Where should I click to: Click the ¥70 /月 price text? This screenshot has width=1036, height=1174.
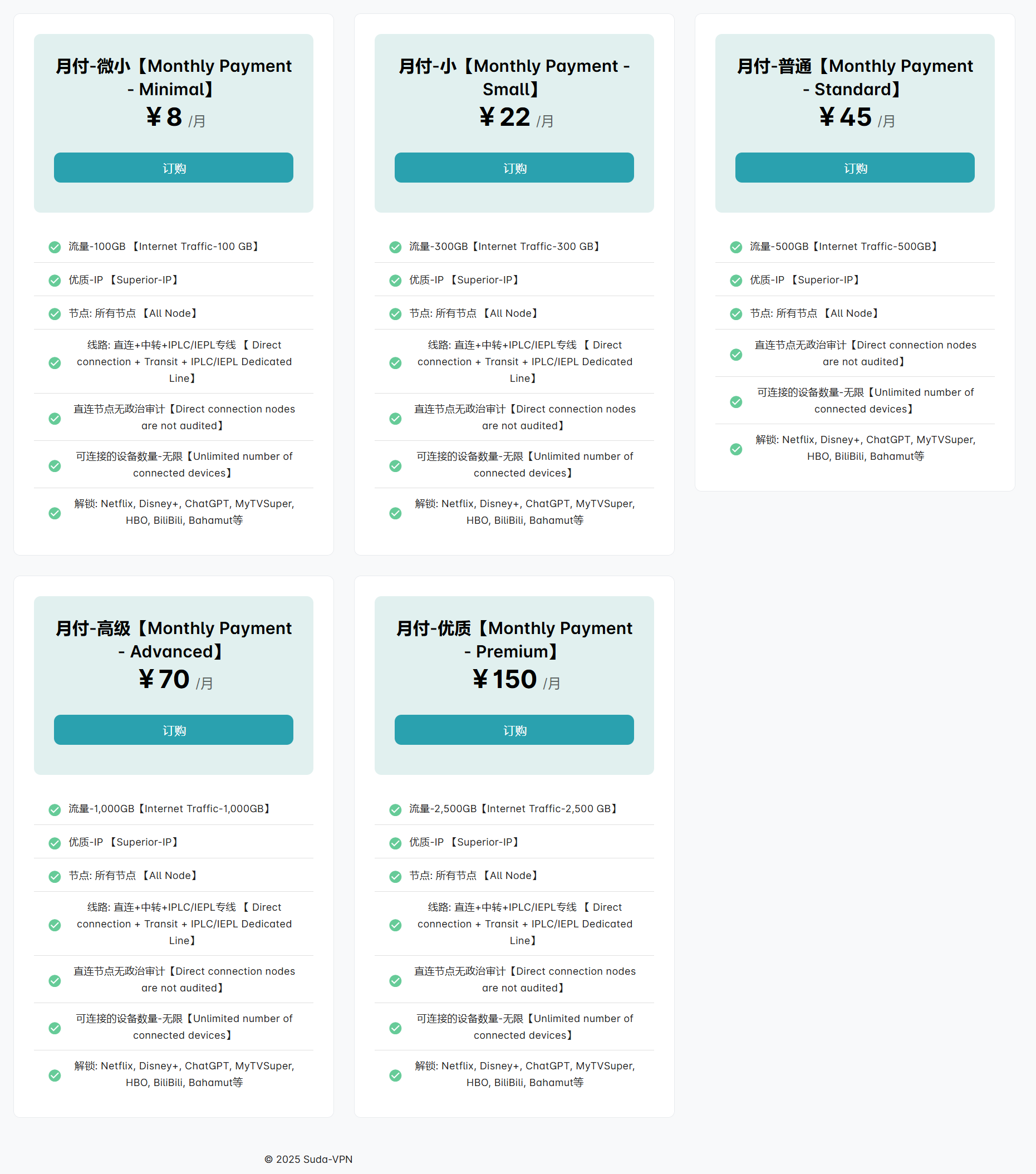175,680
